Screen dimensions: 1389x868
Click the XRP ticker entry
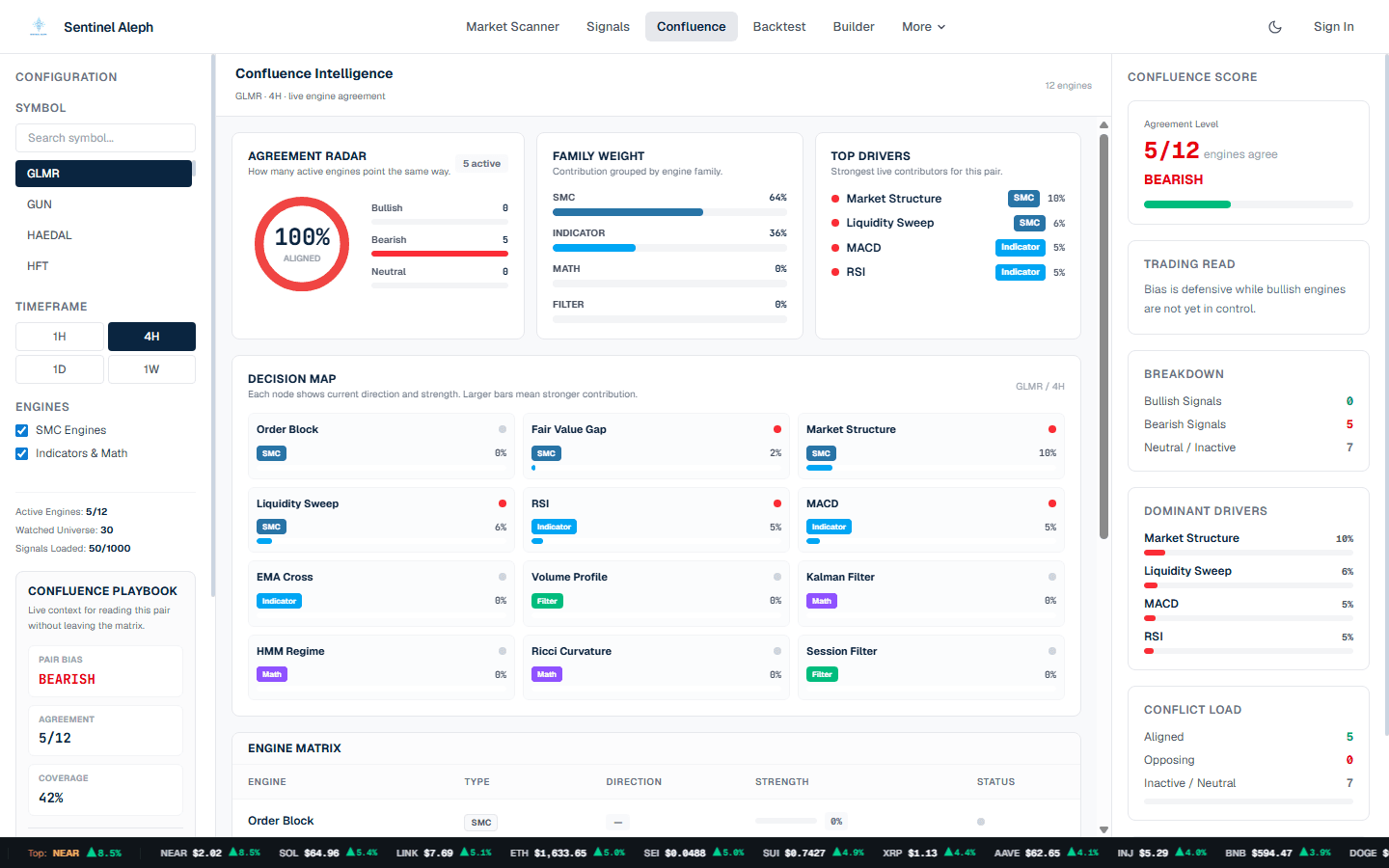tap(929, 853)
